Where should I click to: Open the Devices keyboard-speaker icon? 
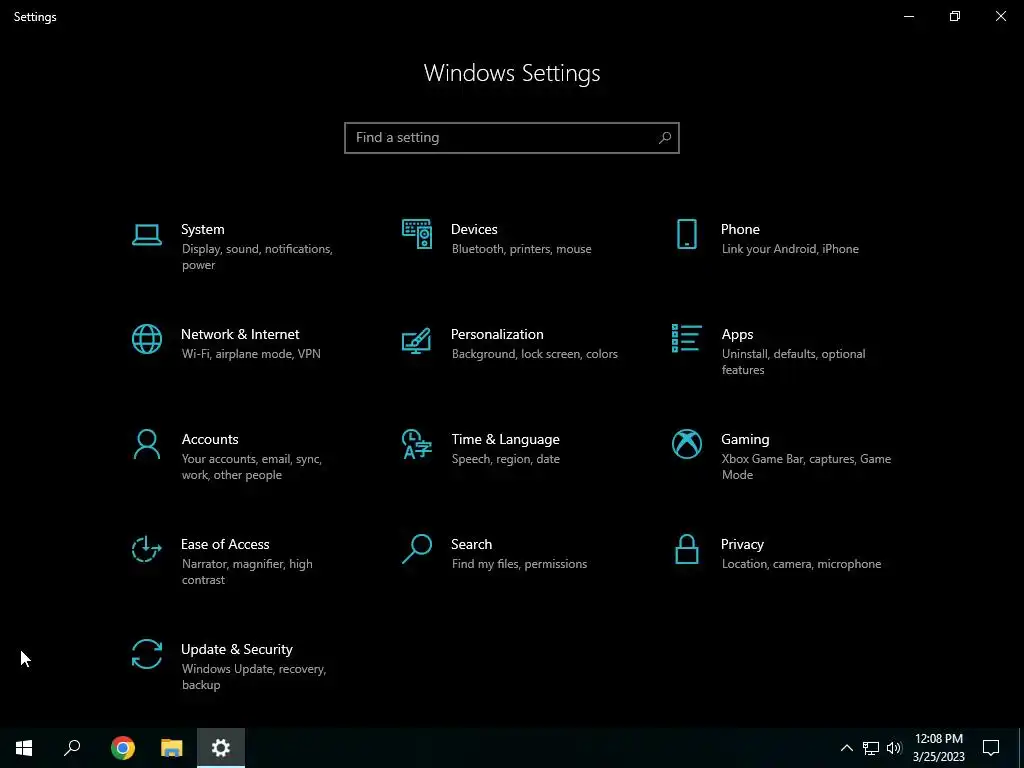coord(417,234)
